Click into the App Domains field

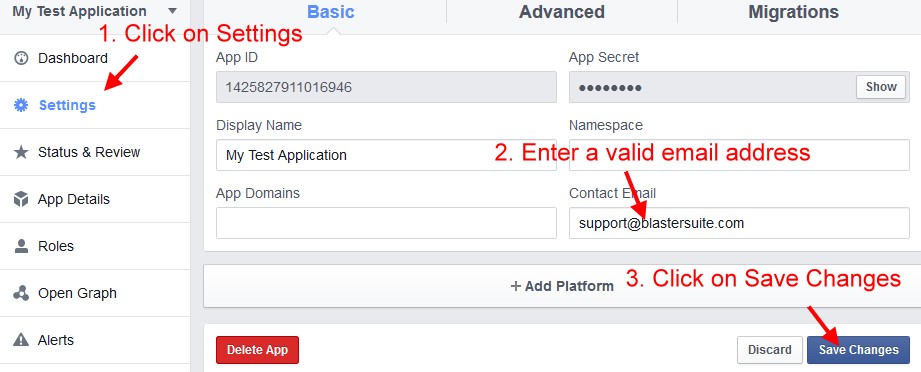coord(386,223)
